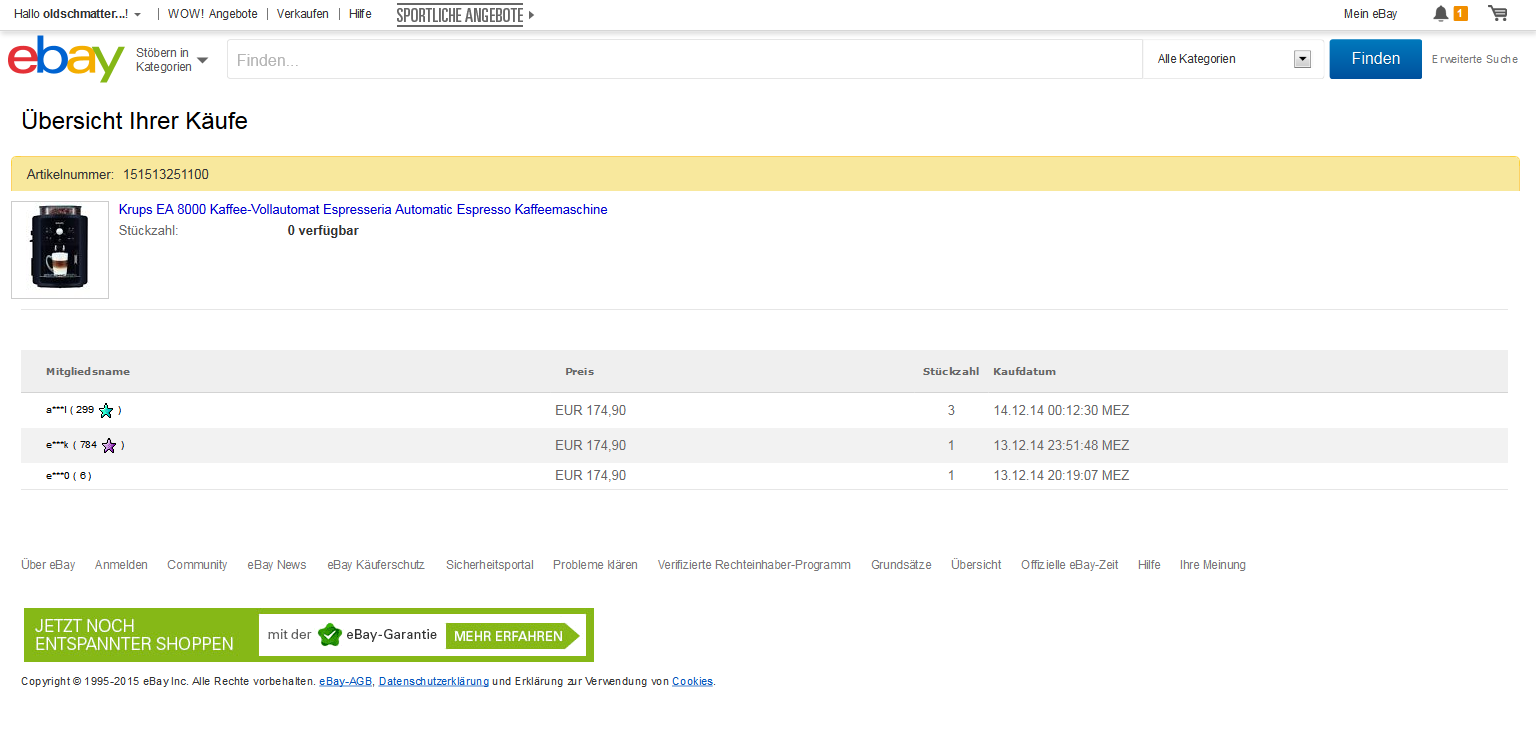Open Community footer link
1536x755 pixels.
pos(197,565)
